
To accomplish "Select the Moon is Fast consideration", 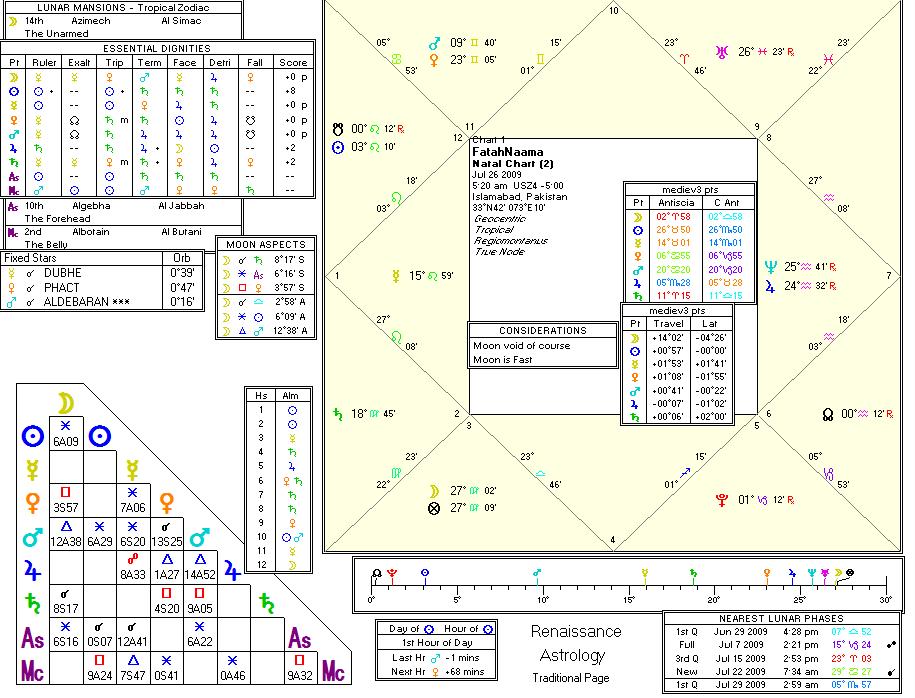I will tap(502, 360).
